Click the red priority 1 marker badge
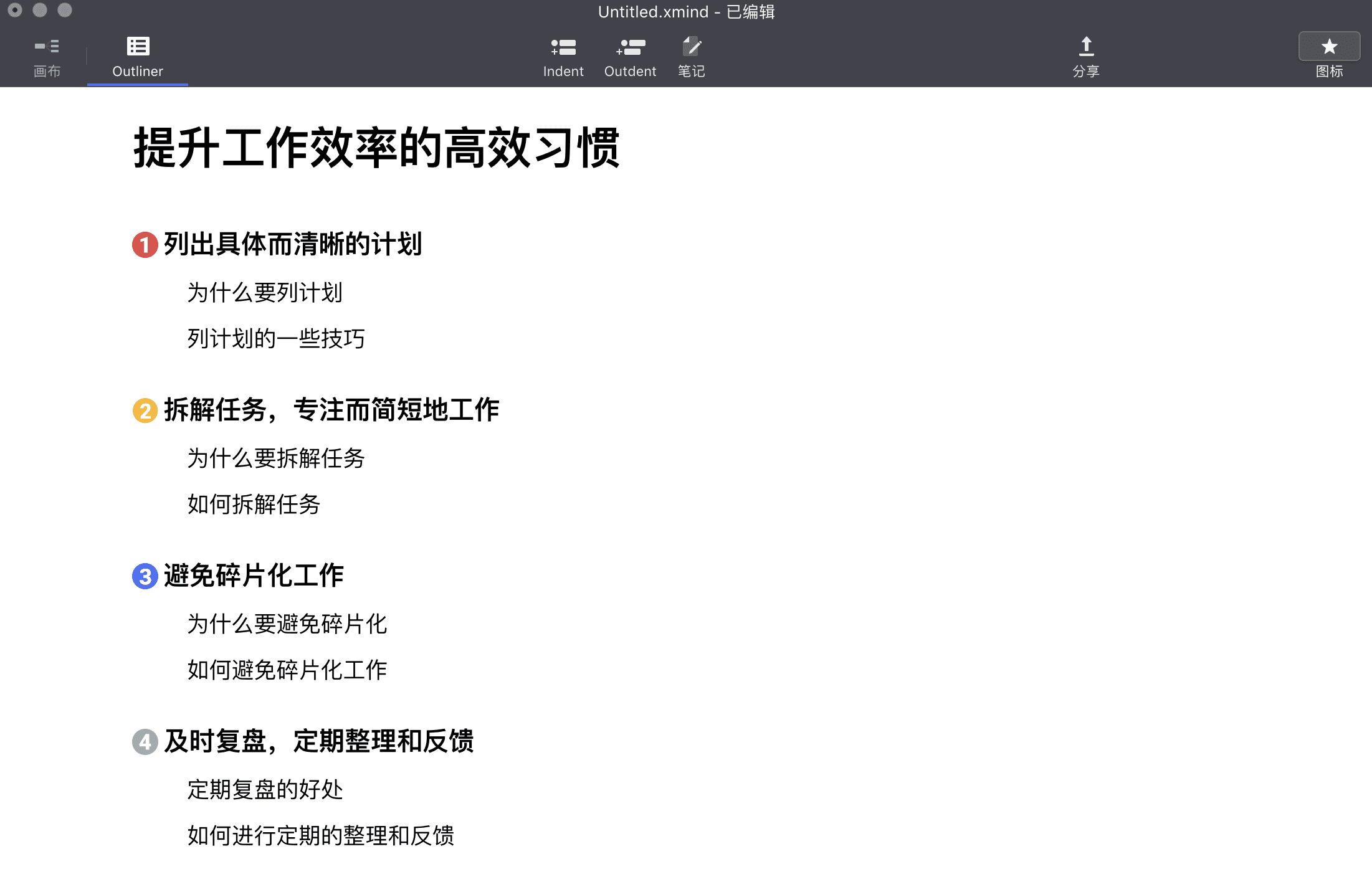The height and width of the screenshot is (892, 1372). tap(145, 245)
